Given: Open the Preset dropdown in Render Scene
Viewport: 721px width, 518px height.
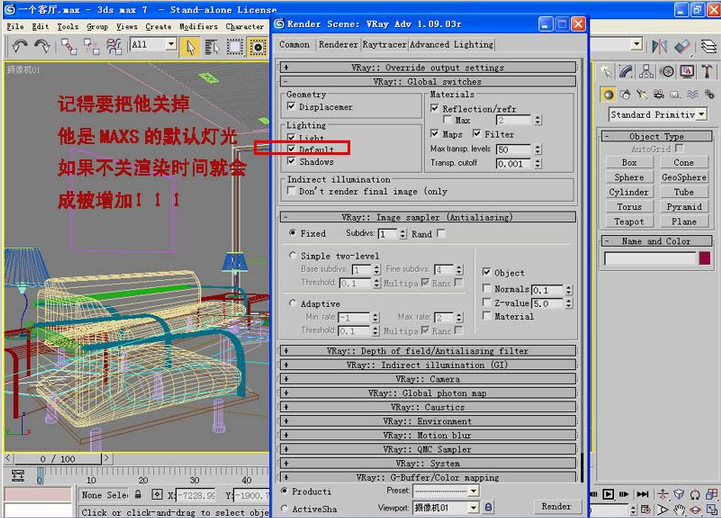Looking at the screenshot, I should click(x=473, y=491).
